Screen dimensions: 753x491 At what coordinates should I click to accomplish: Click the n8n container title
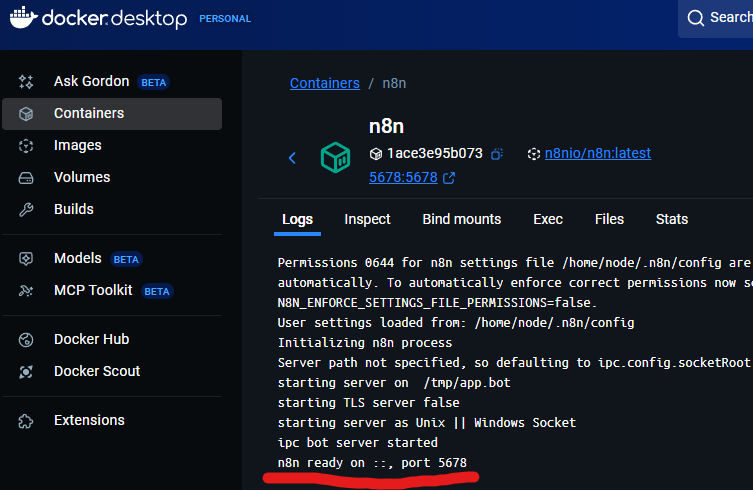(x=386, y=126)
